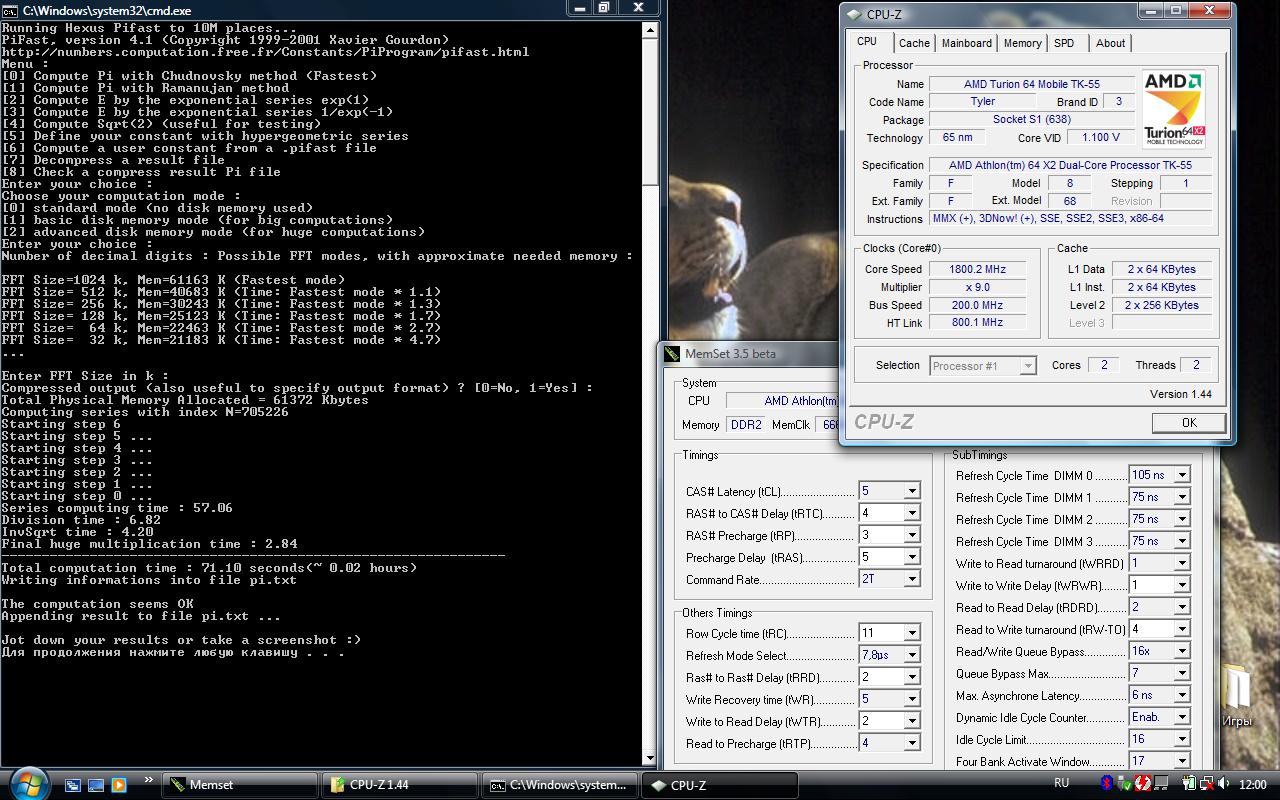Open the Command Rate 2T dropdown

[x=911, y=579]
